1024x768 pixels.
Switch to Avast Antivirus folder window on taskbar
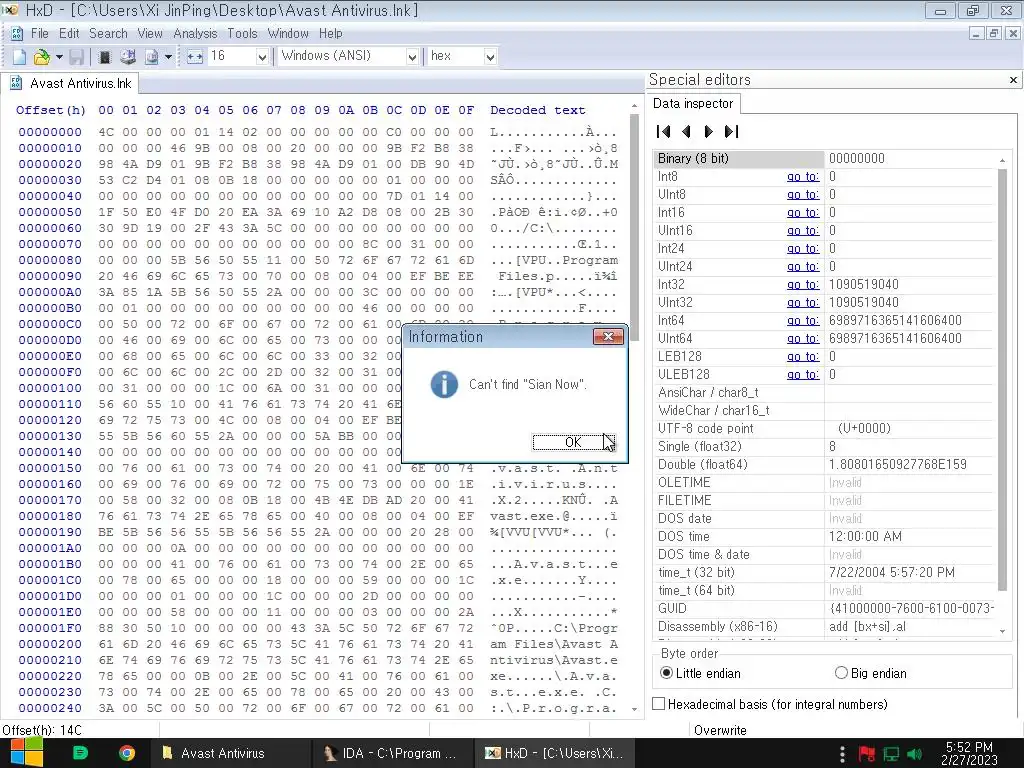(x=230, y=753)
